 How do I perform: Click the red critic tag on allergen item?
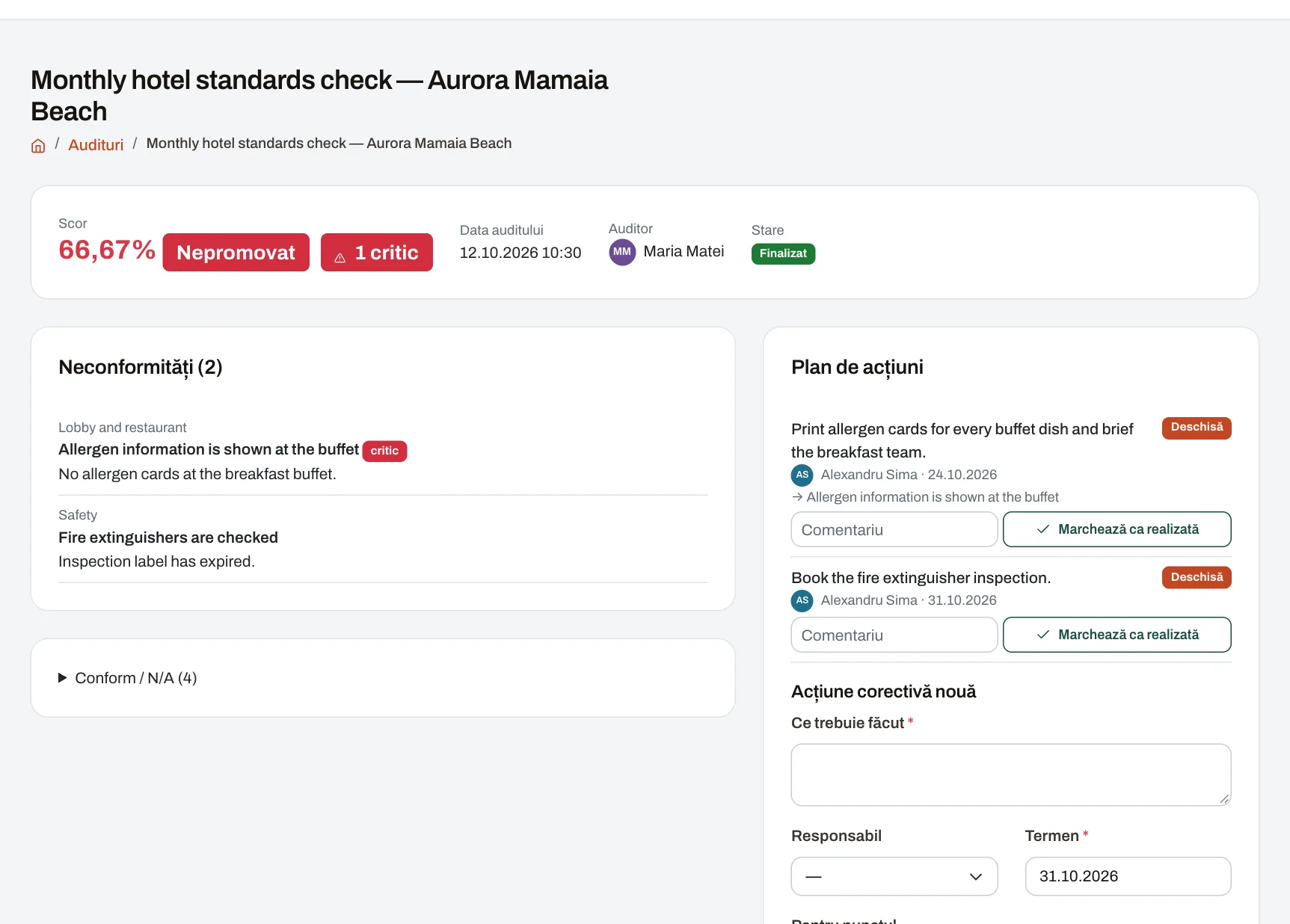[384, 451]
